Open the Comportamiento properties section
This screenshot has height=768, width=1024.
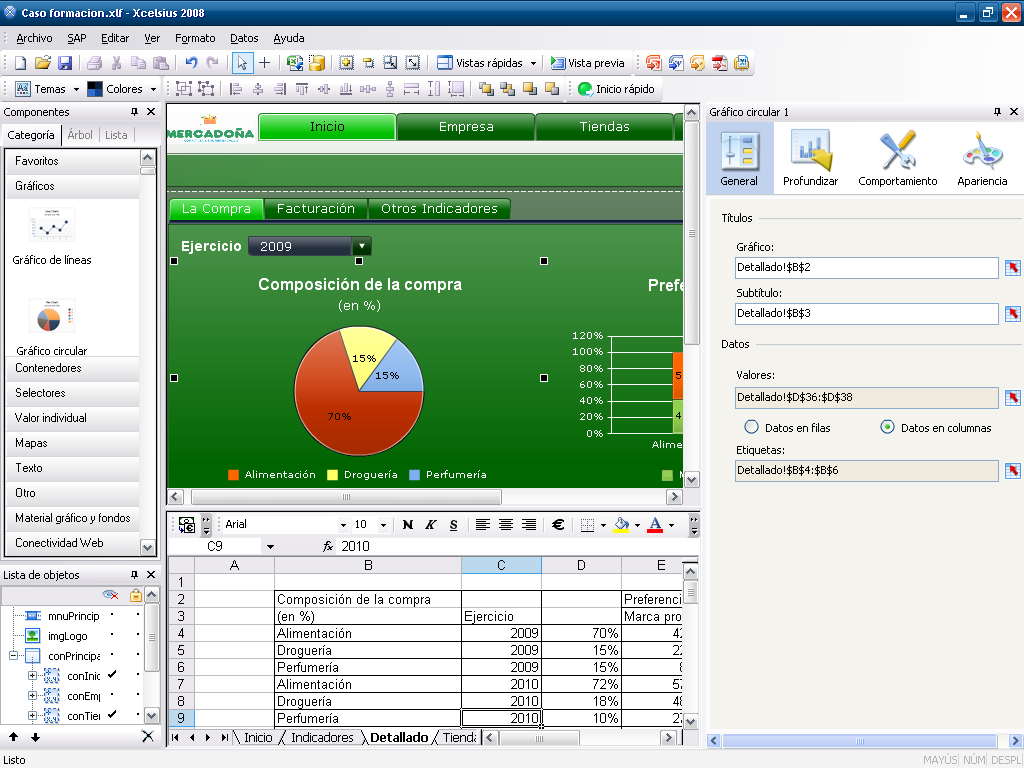pyautogui.click(x=897, y=158)
